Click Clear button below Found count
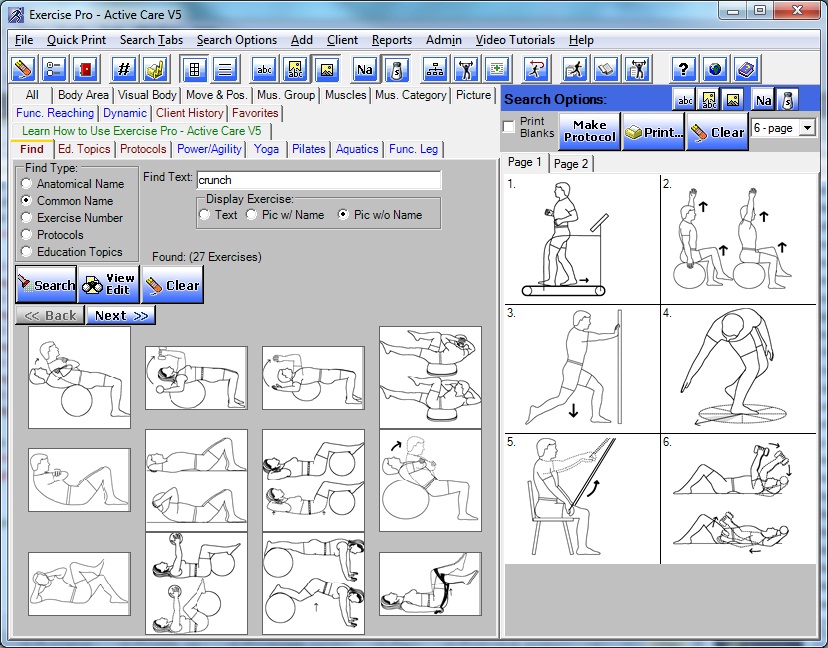The image size is (828, 648). (x=172, y=285)
